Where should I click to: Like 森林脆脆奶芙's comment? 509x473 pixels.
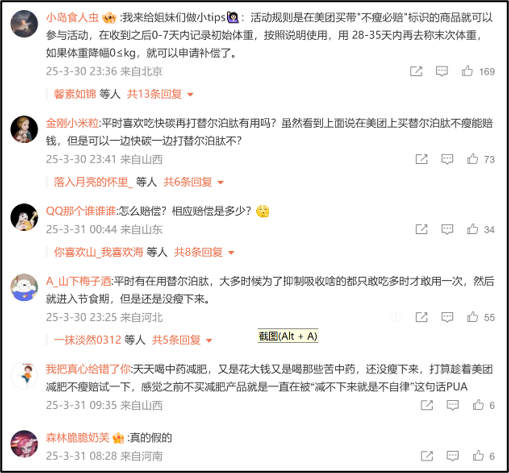click(478, 456)
